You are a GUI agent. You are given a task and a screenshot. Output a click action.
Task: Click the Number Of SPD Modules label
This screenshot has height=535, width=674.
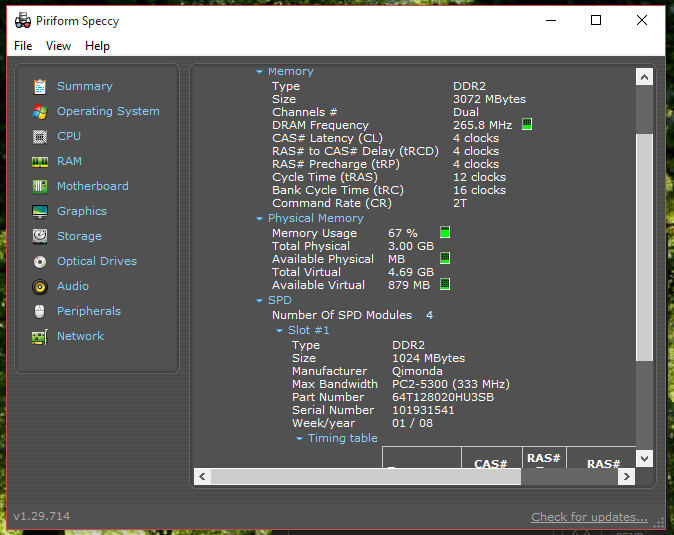tap(342, 315)
